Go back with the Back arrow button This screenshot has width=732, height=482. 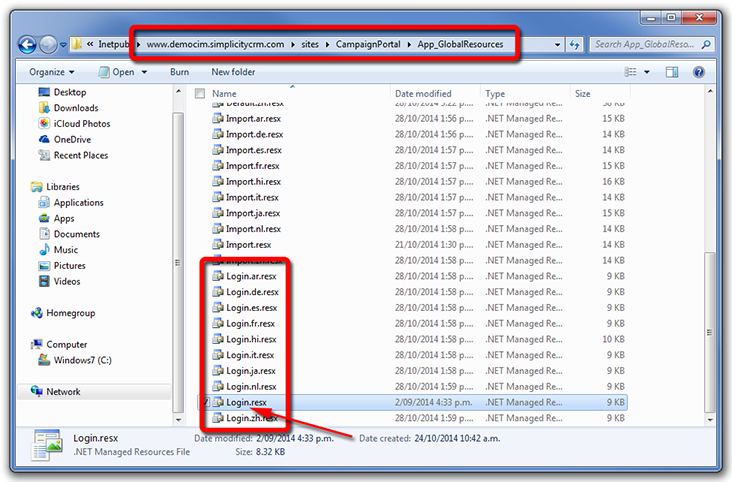tap(27, 45)
